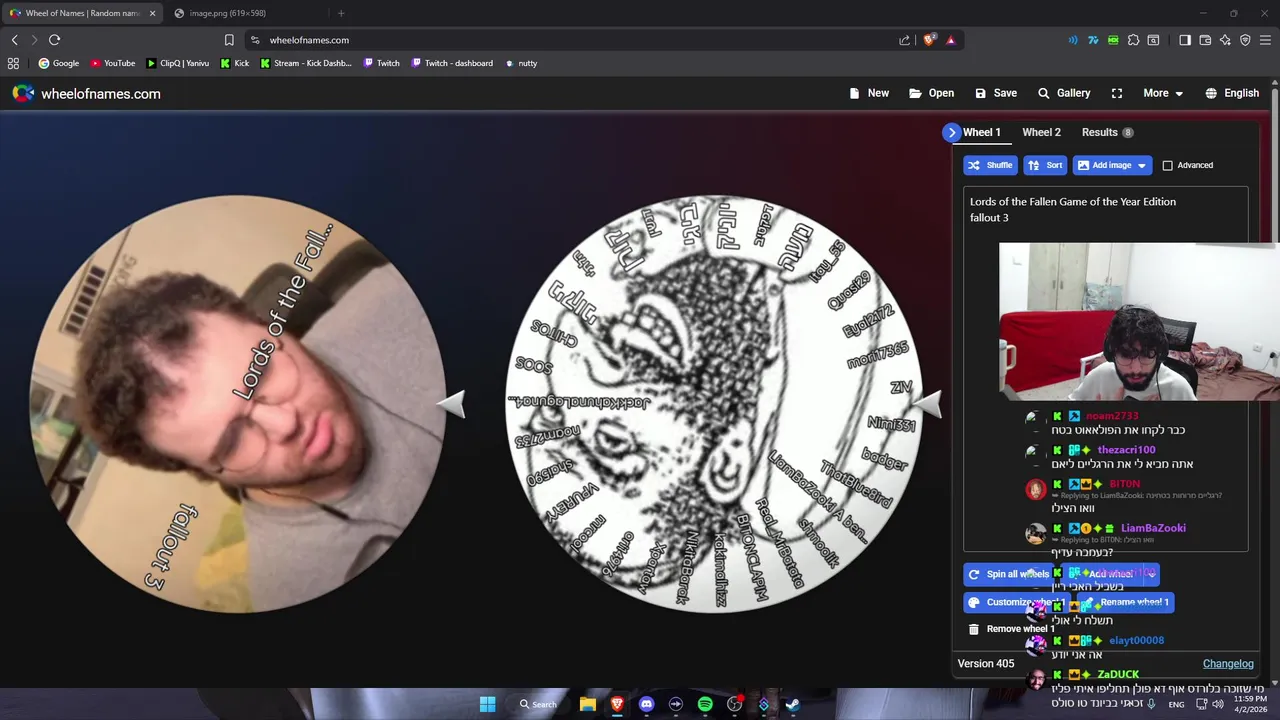Sort the wheel entries alphabetically

[1045, 165]
